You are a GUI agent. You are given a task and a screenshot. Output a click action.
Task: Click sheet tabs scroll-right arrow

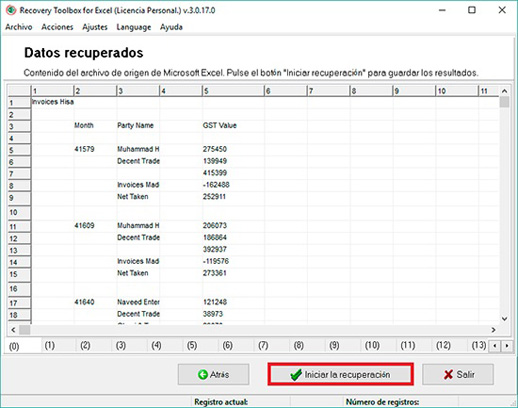coord(506,346)
